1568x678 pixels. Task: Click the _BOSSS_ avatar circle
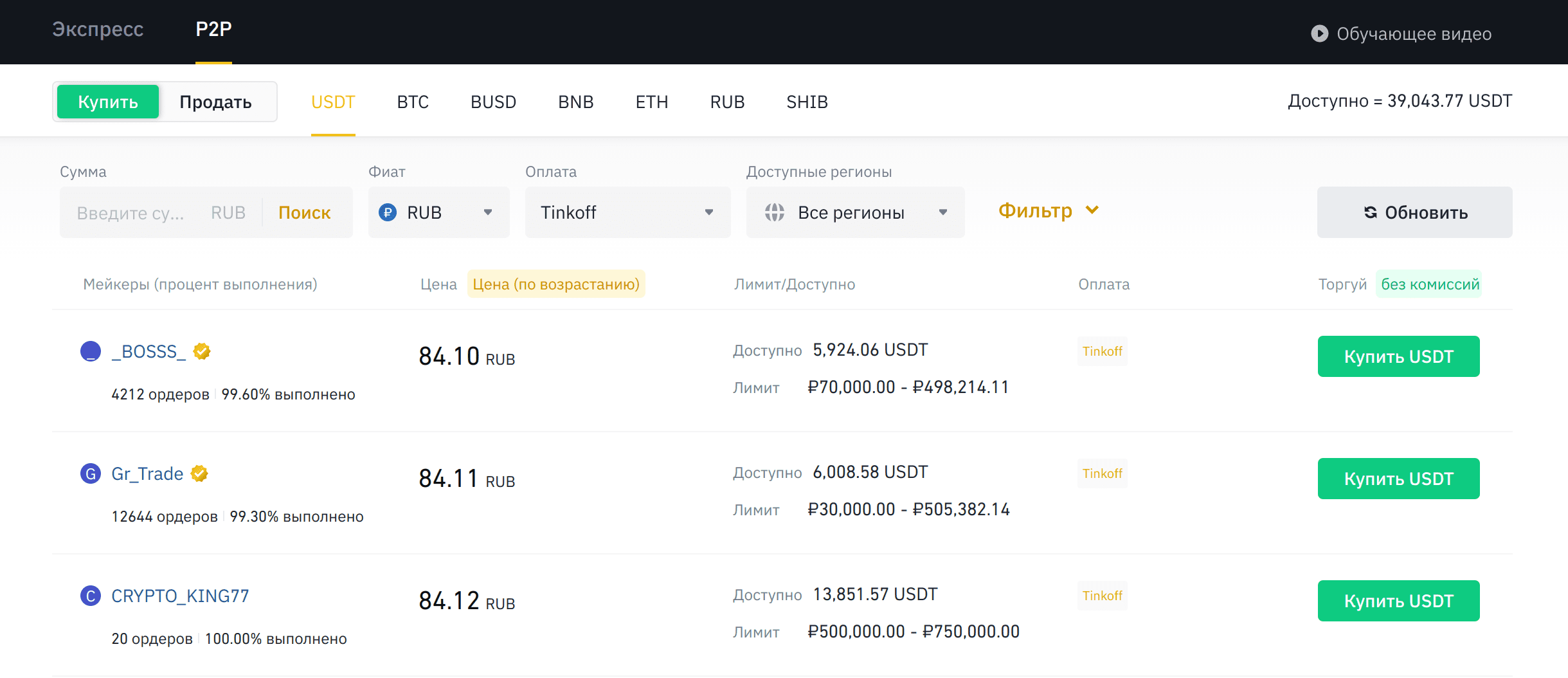tap(90, 351)
